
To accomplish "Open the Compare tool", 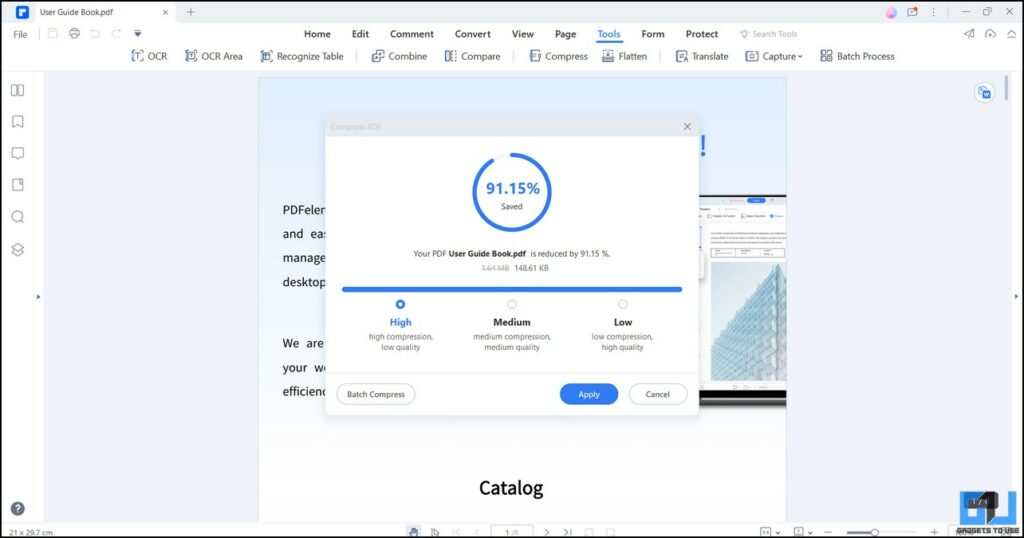I will click(x=472, y=56).
